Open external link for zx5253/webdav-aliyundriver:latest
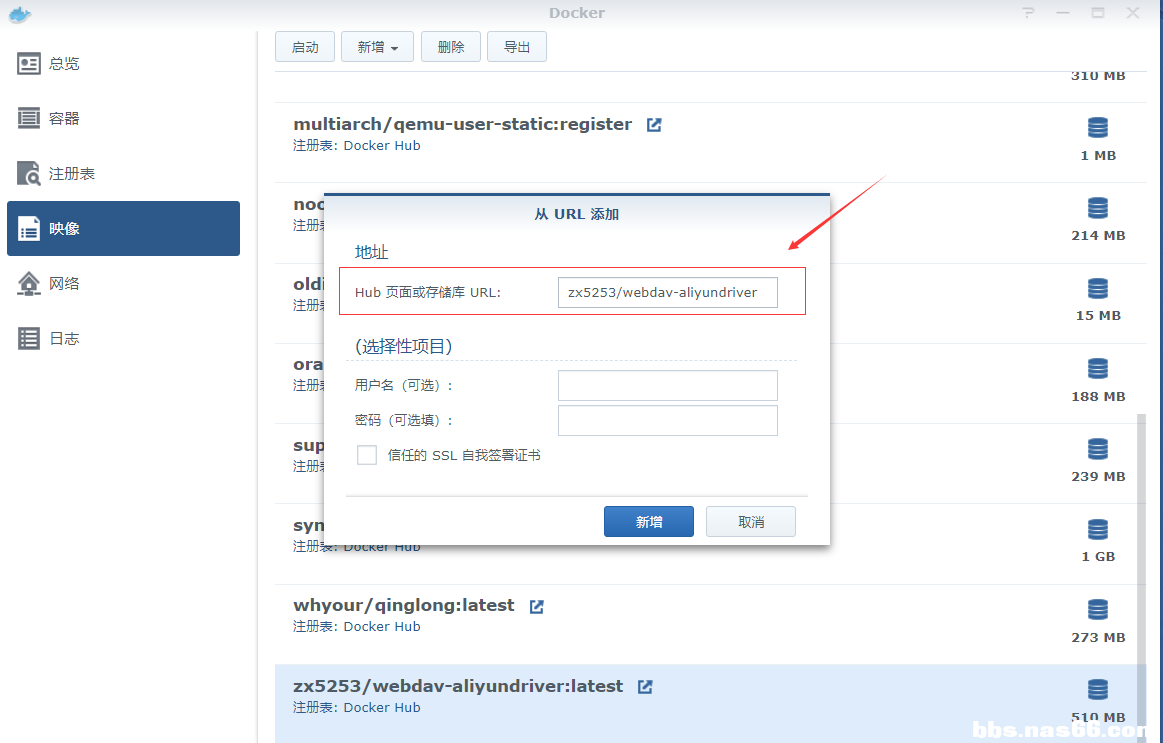This screenshot has height=743, width=1163. click(x=645, y=687)
